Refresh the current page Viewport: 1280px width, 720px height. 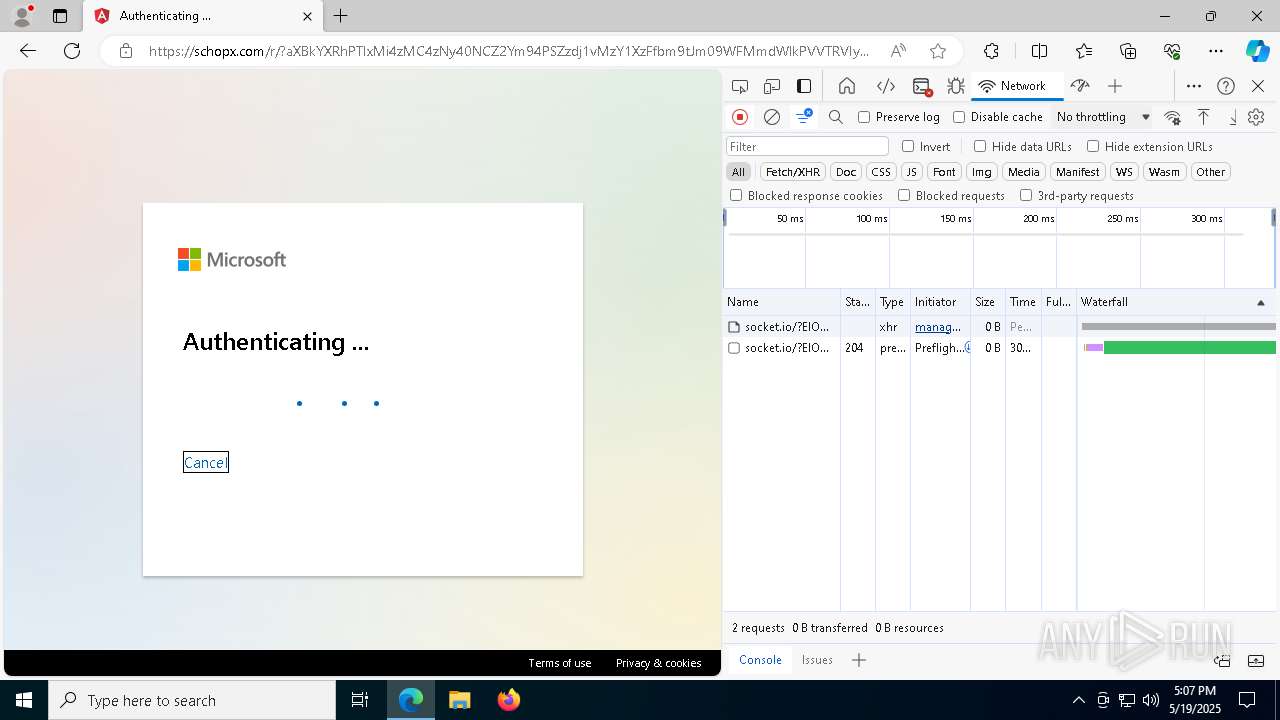click(x=72, y=51)
